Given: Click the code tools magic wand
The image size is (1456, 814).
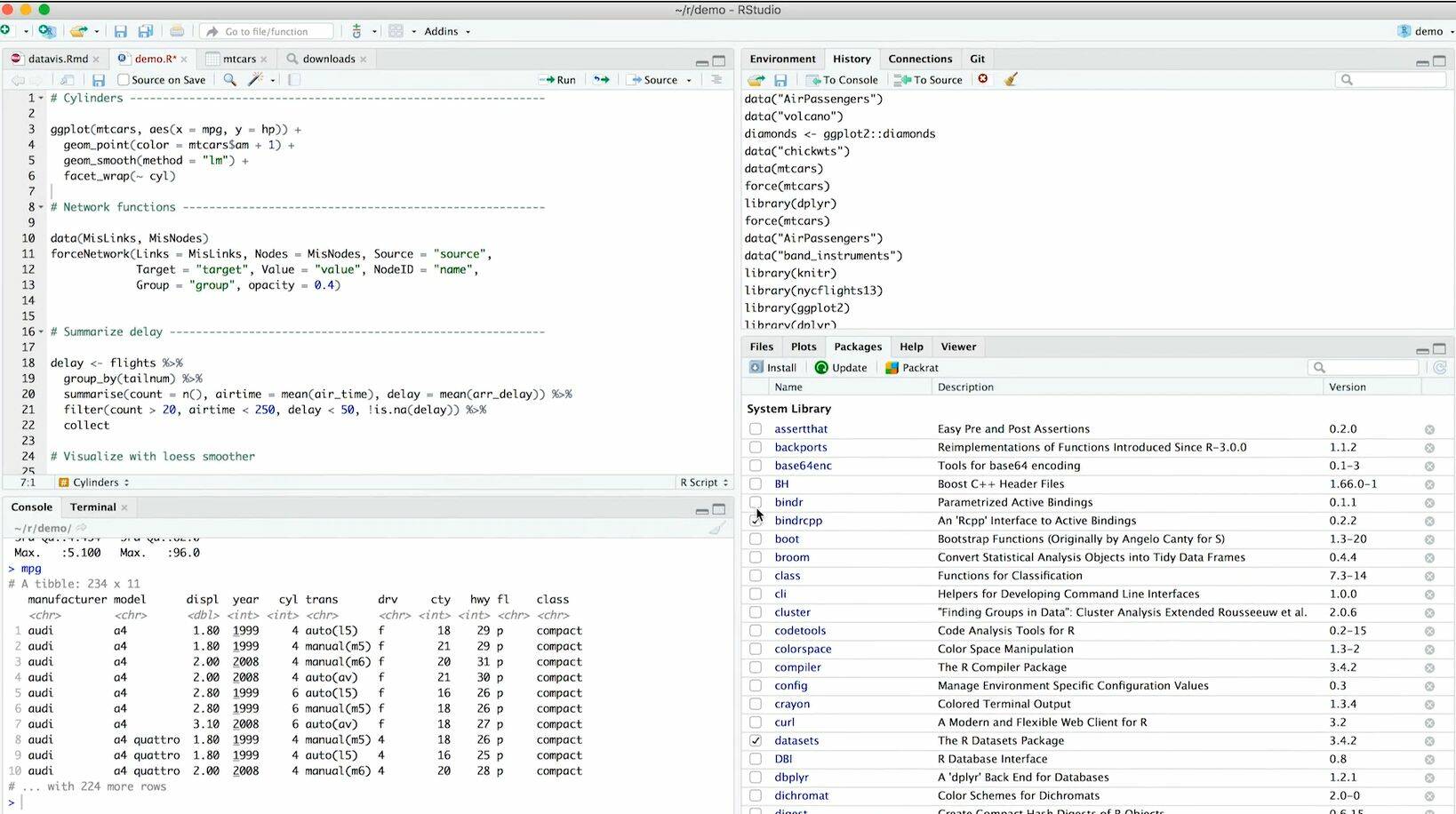Looking at the screenshot, I should coord(255,80).
